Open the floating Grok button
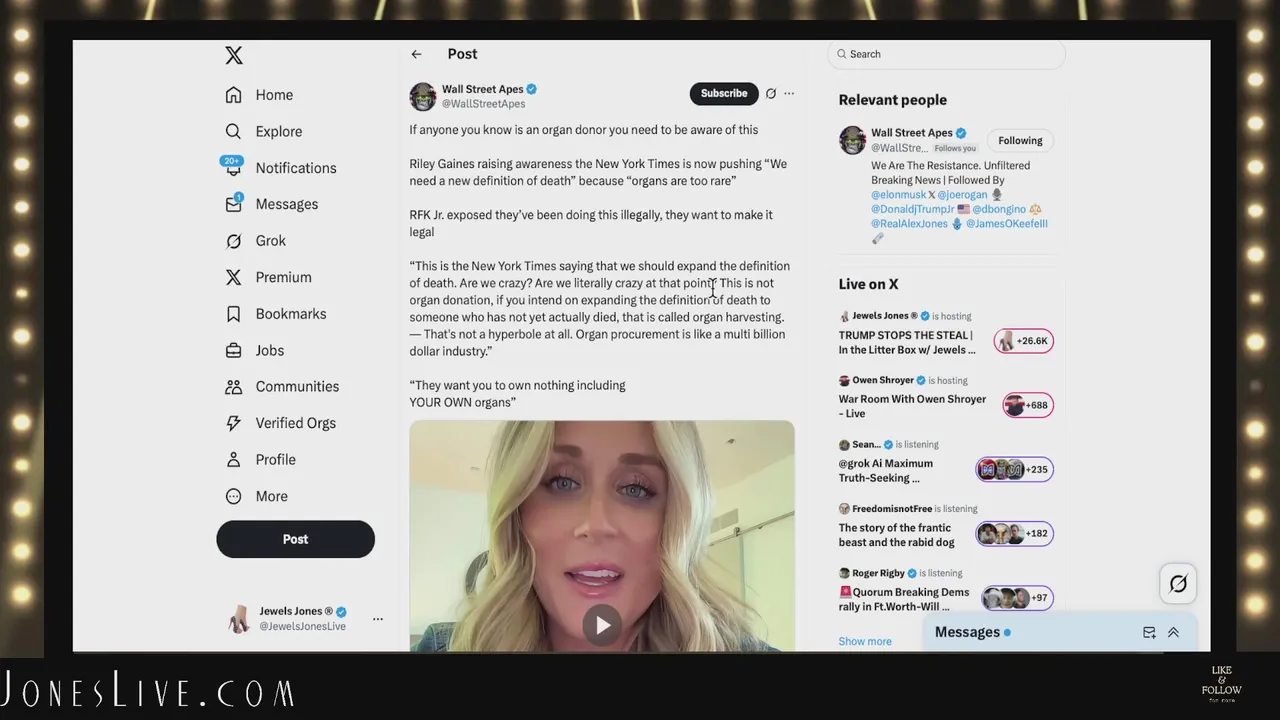Screen dimensions: 1280x720 tap(1178, 584)
